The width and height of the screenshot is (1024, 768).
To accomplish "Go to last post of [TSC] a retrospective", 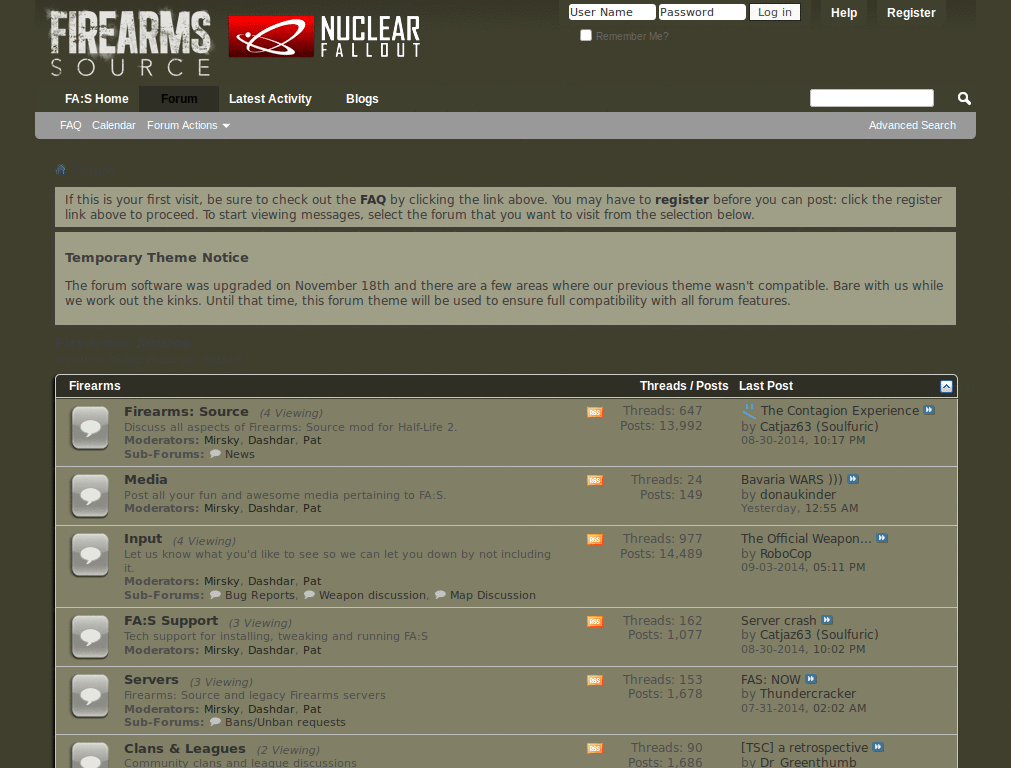I will point(878,747).
